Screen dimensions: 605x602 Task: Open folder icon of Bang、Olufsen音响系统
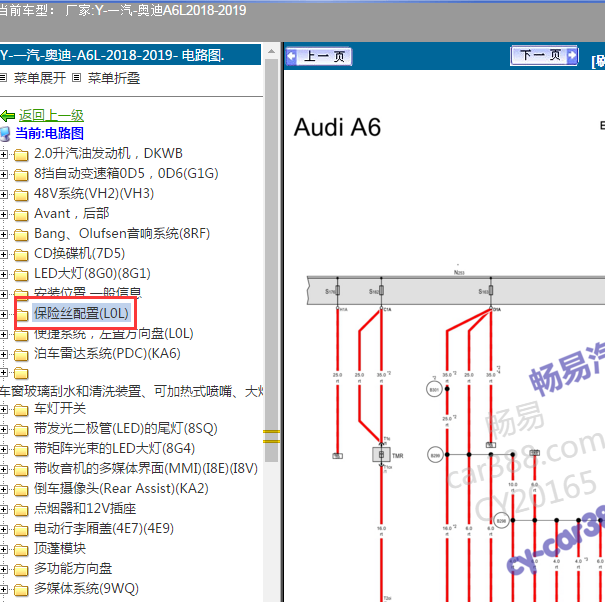tap(21, 235)
